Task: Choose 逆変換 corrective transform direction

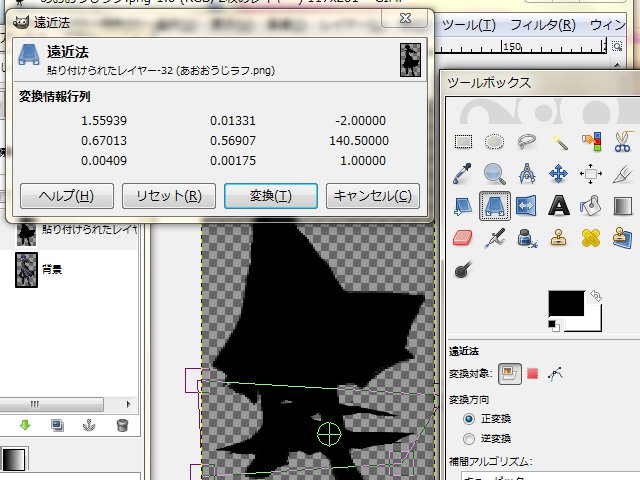Action: pos(469,439)
